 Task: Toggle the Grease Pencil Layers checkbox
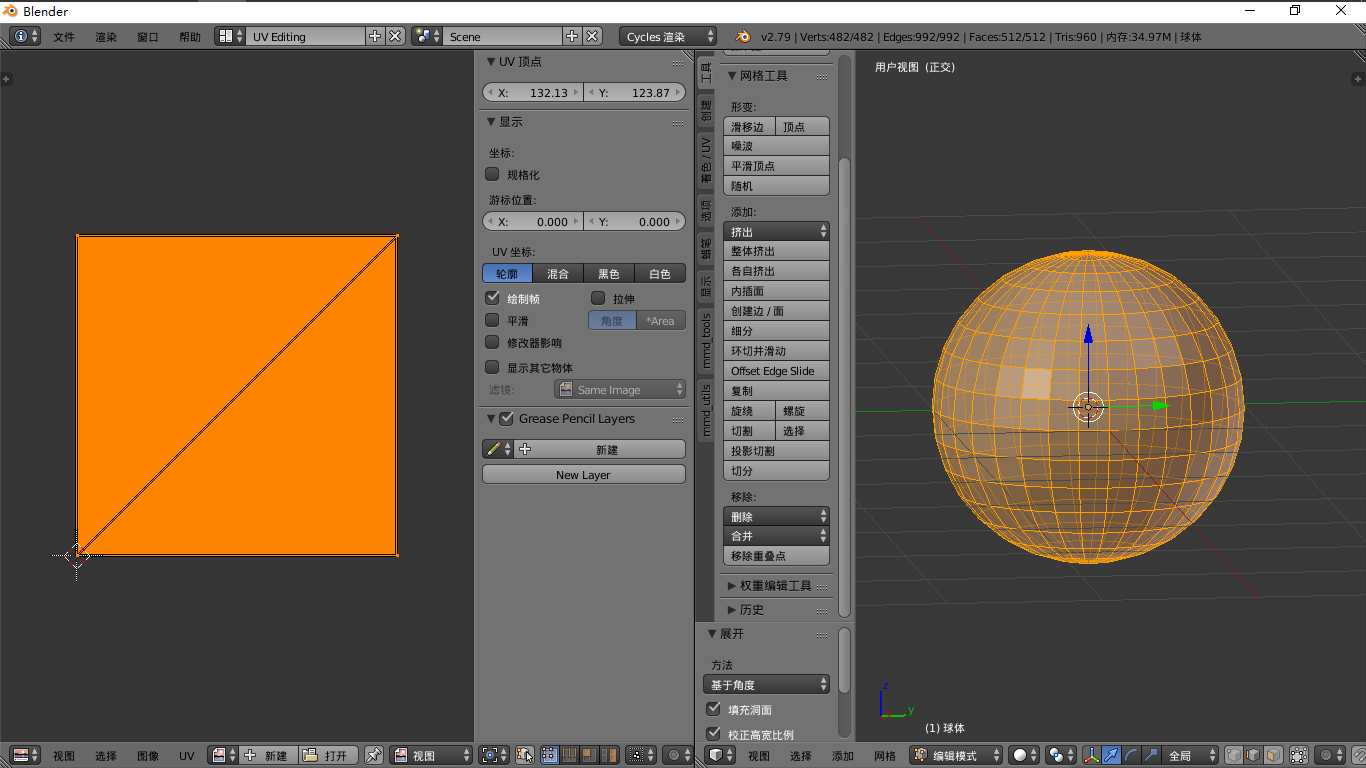pyautogui.click(x=507, y=418)
